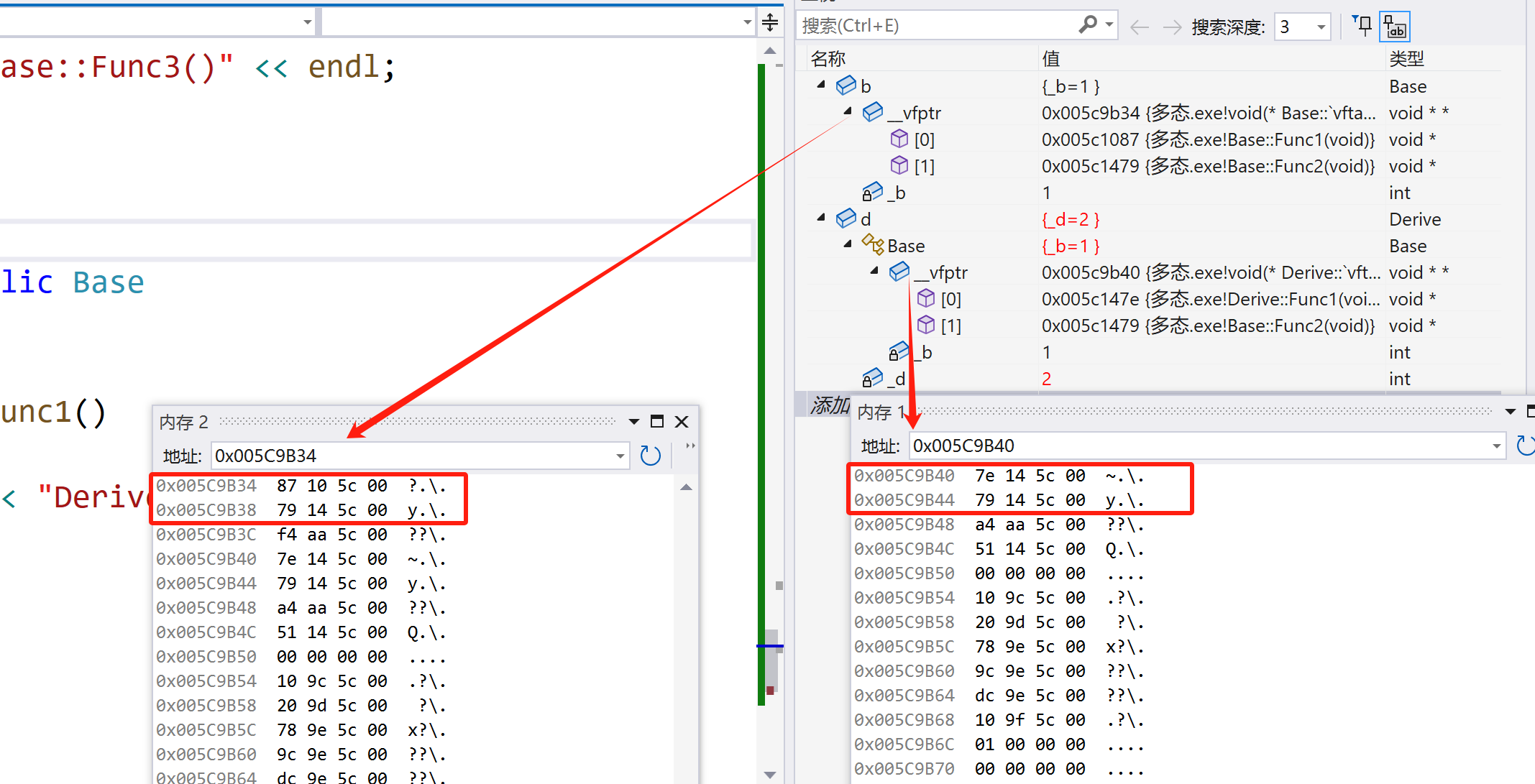
Task: Select the Base class icon under d
Action: (873, 244)
